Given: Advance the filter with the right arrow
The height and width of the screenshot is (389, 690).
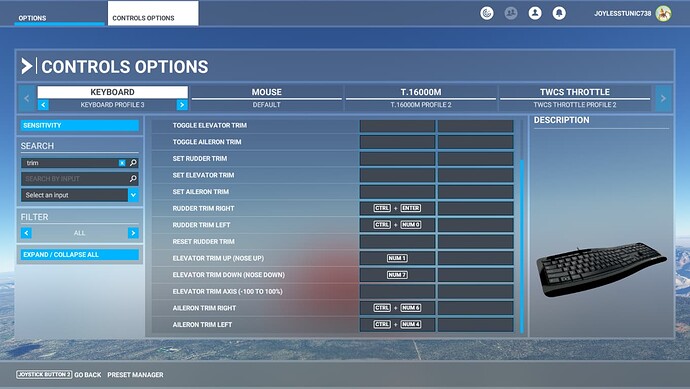Looking at the screenshot, I should pyautogui.click(x=133, y=233).
